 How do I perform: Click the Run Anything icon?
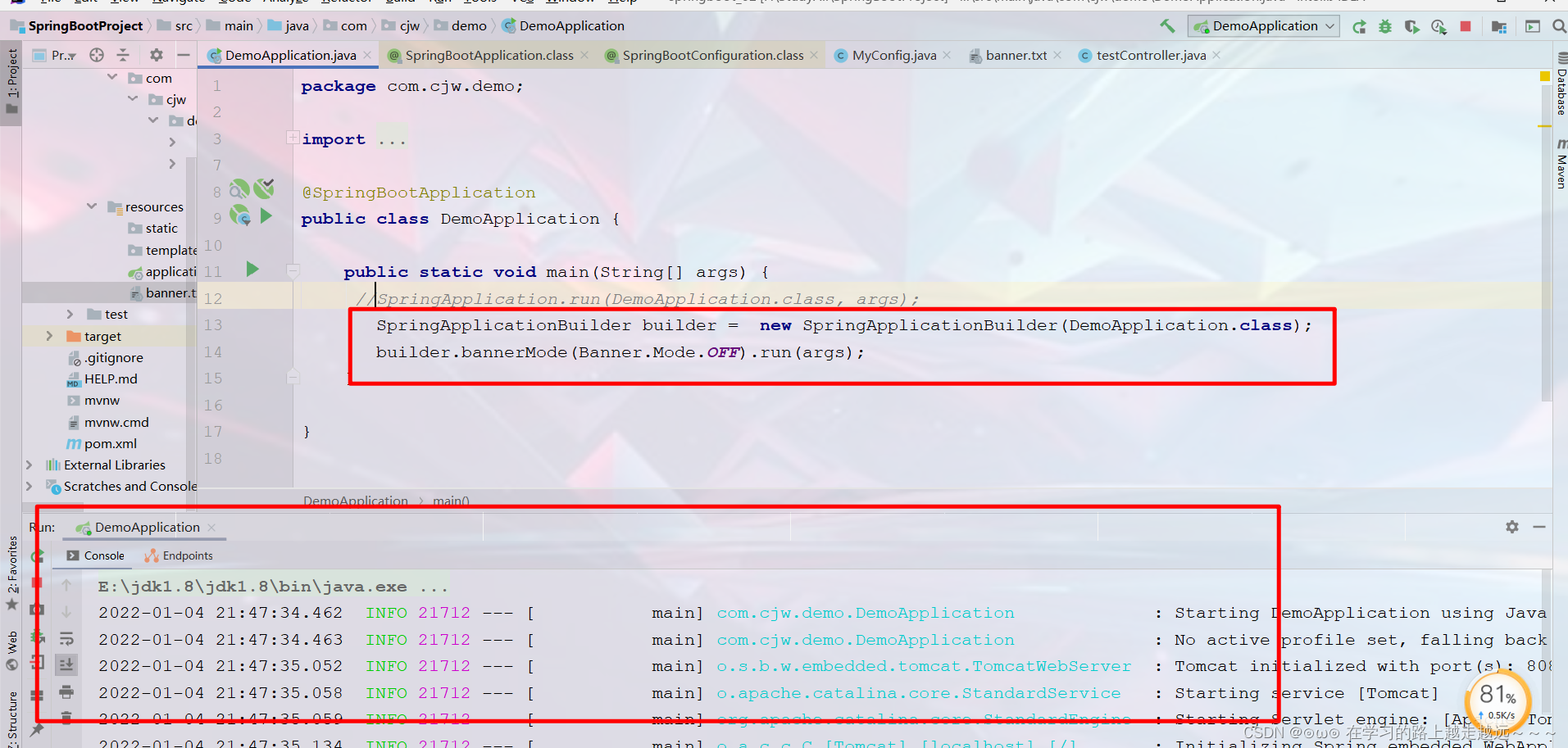click(x=1533, y=26)
